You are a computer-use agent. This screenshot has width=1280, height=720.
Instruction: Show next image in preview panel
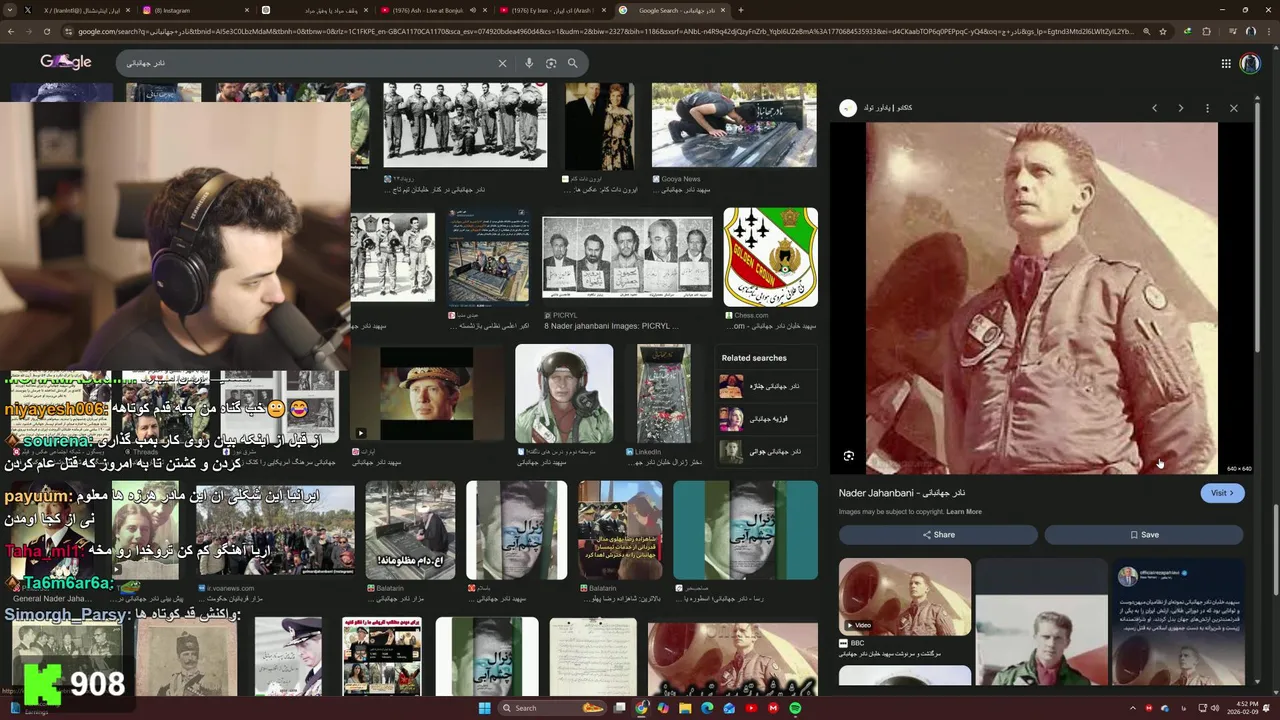pyautogui.click(x=1181, y=108)
